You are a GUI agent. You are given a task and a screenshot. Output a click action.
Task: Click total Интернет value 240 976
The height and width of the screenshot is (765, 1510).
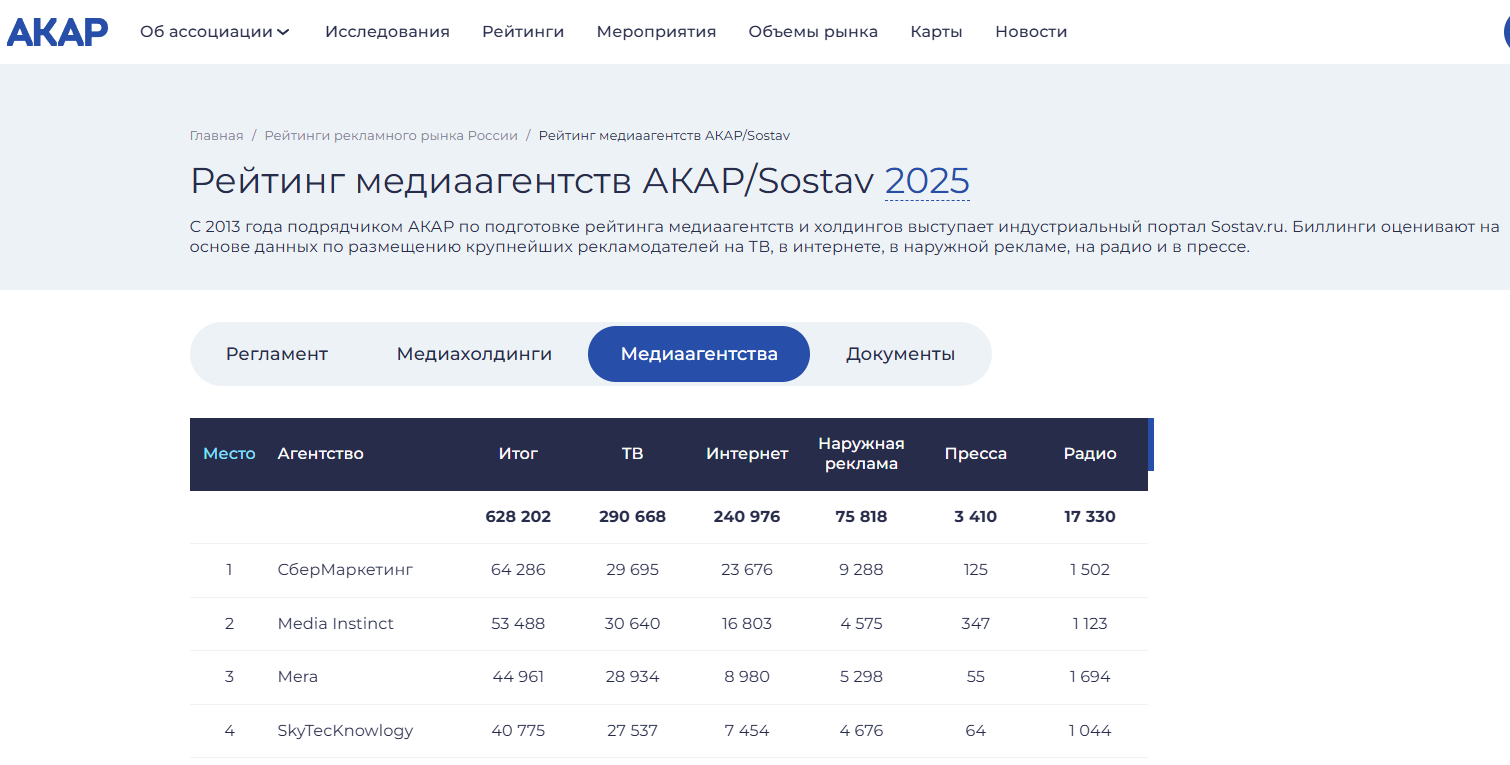point(747,517)
